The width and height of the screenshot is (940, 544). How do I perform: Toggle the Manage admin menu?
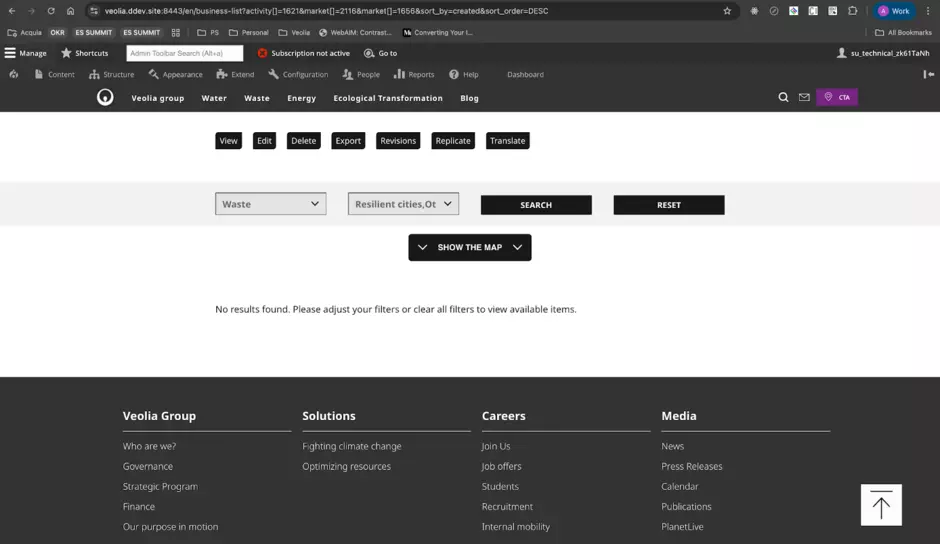pyautogui.click(x=25, y=53)
